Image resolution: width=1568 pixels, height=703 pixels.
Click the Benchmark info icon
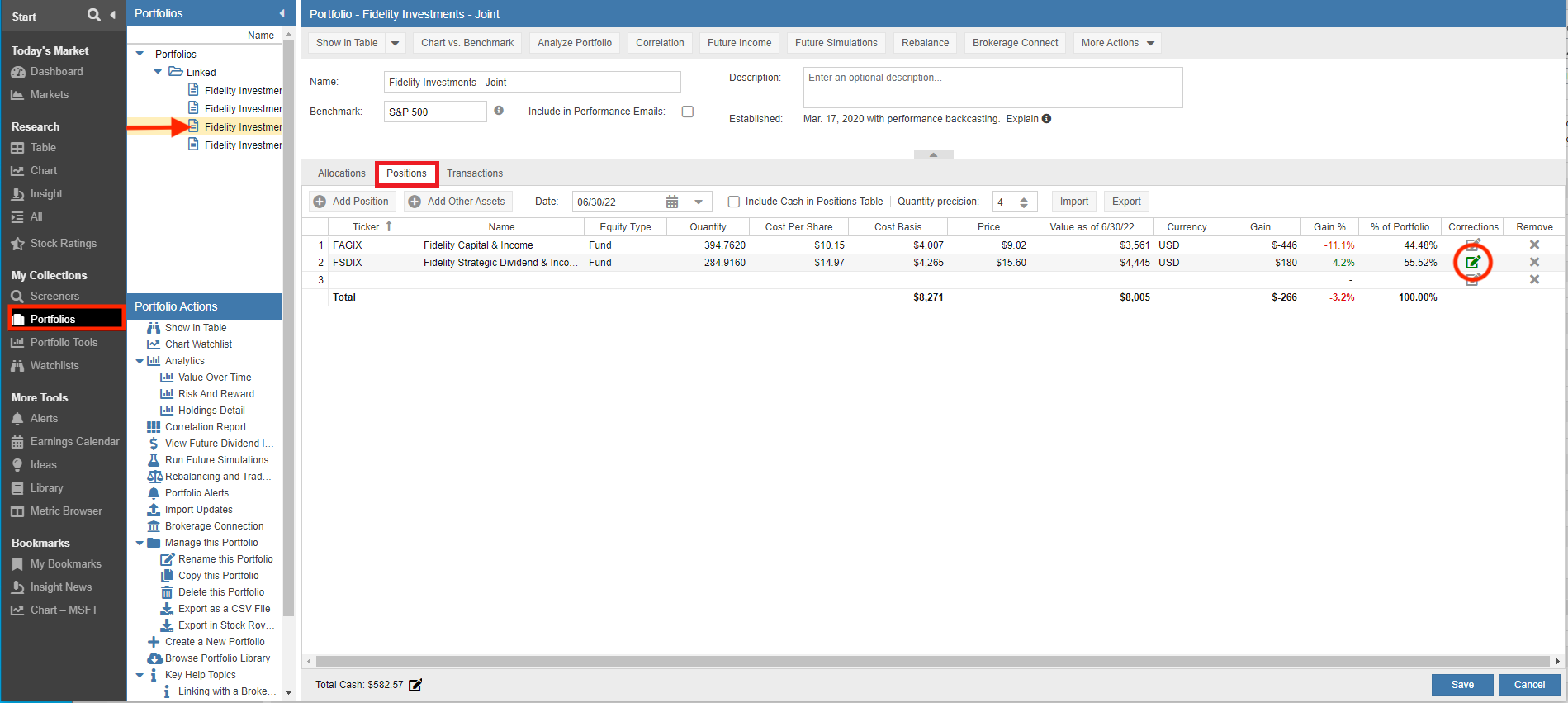[499, 111]
